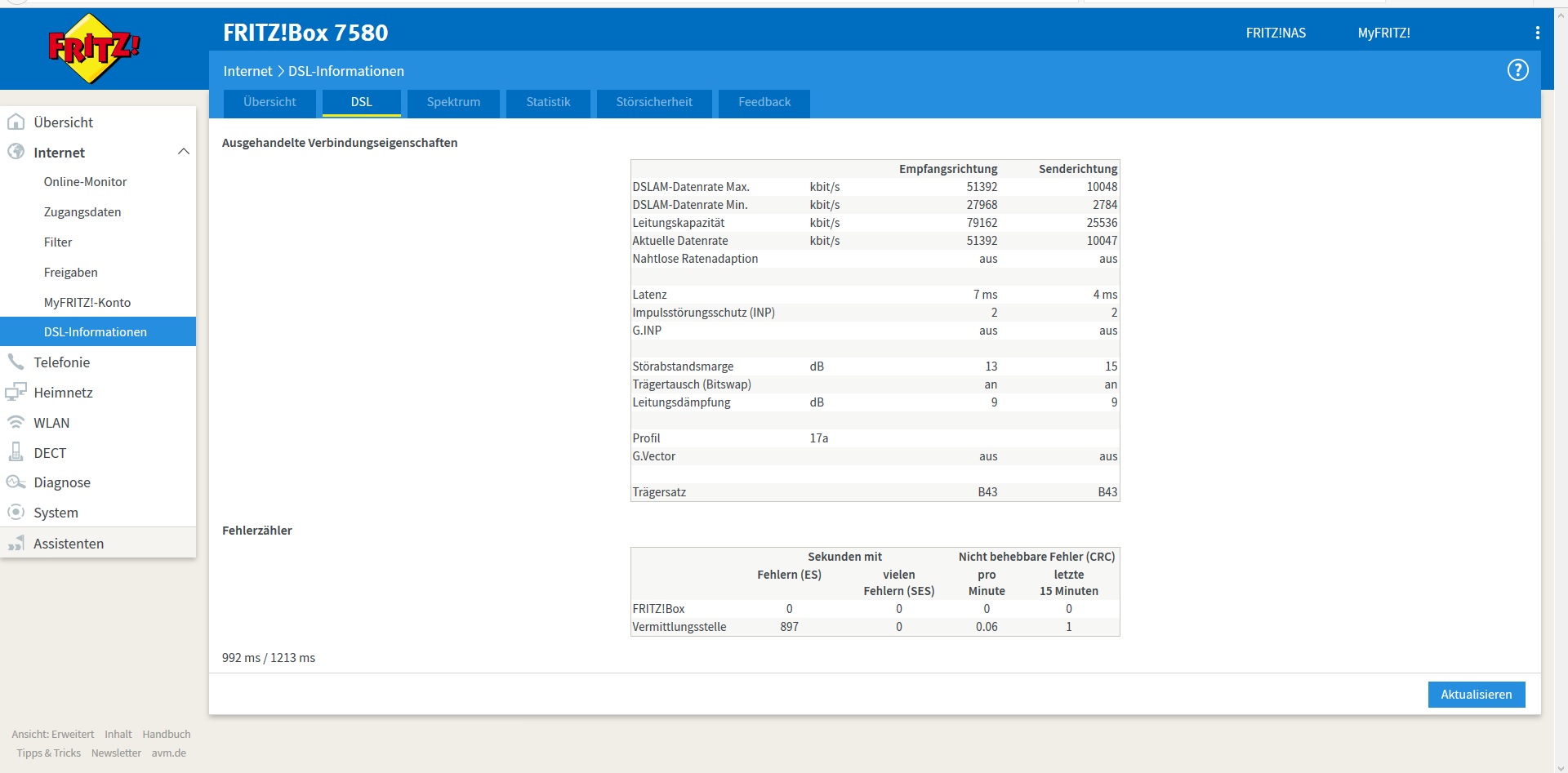Click the FRITZ!Box 7580 title
Image resolution: width=1568 pixels, height=773 pixels.
coord(305,33)
